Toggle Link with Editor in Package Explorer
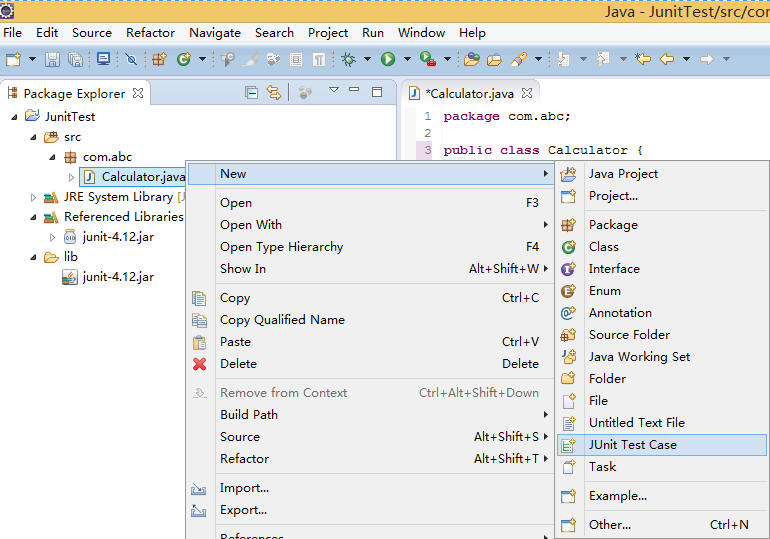This screenshot has height=539, width=770. coord(274,92)
